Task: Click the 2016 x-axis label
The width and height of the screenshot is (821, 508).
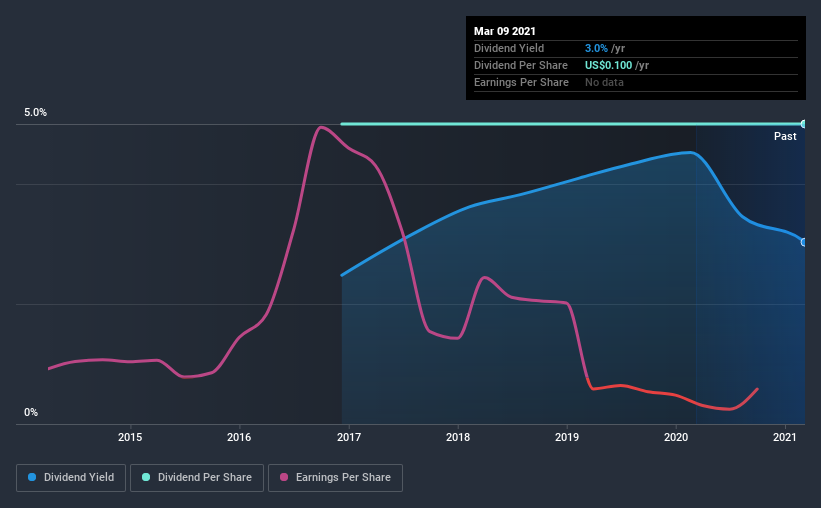Action: click(239, 437)
